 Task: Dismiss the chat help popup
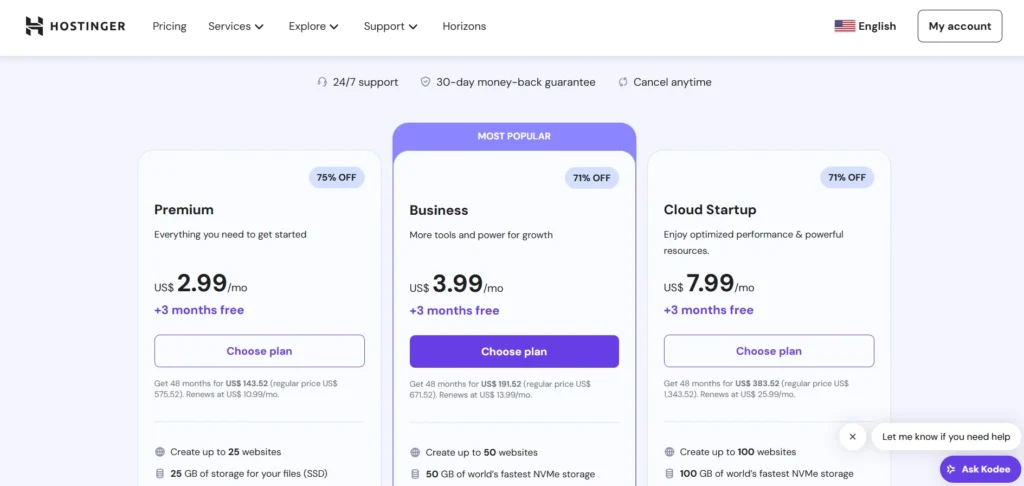(x=852, y=437)
